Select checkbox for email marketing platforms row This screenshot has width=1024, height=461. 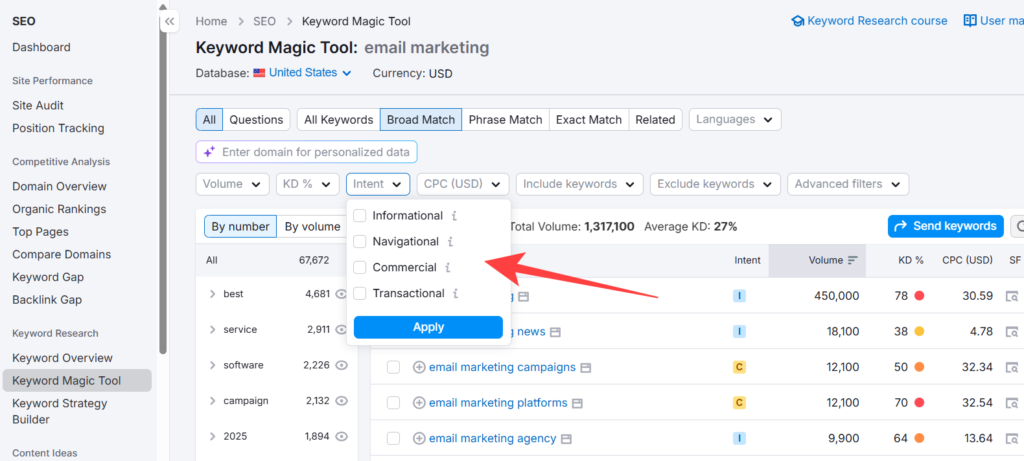coord(393,403)
